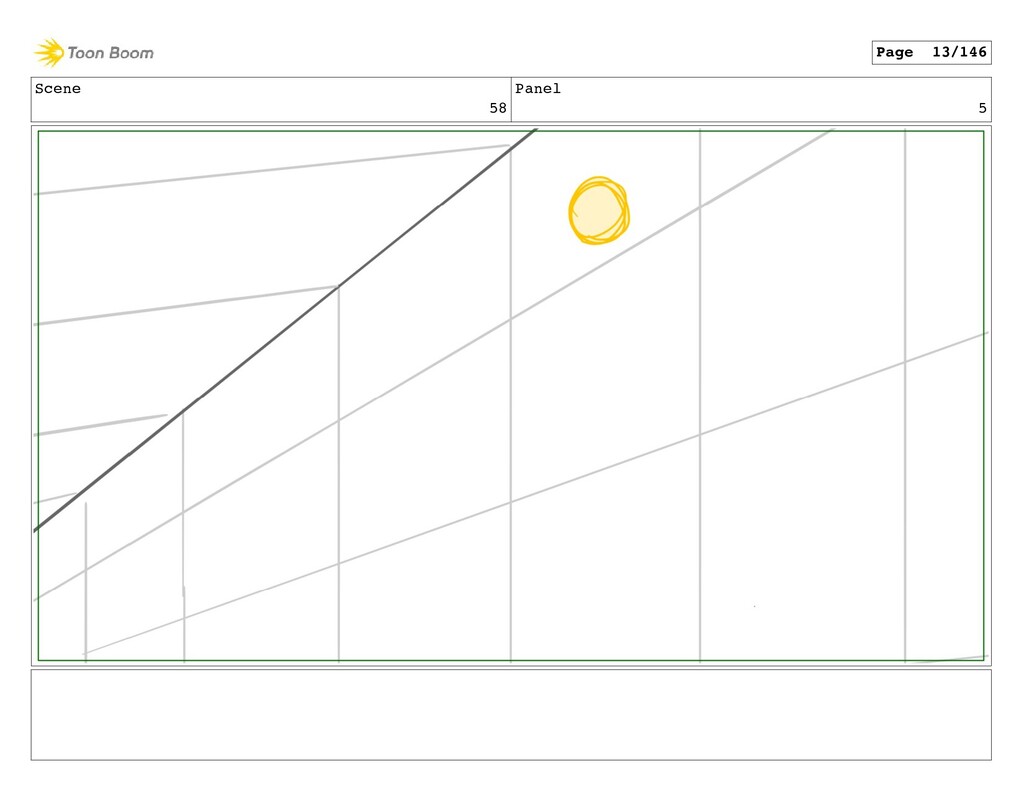Select the Page 13/146 indicator box
This screenshot has width=1024, height=791.
click(931, 52)
